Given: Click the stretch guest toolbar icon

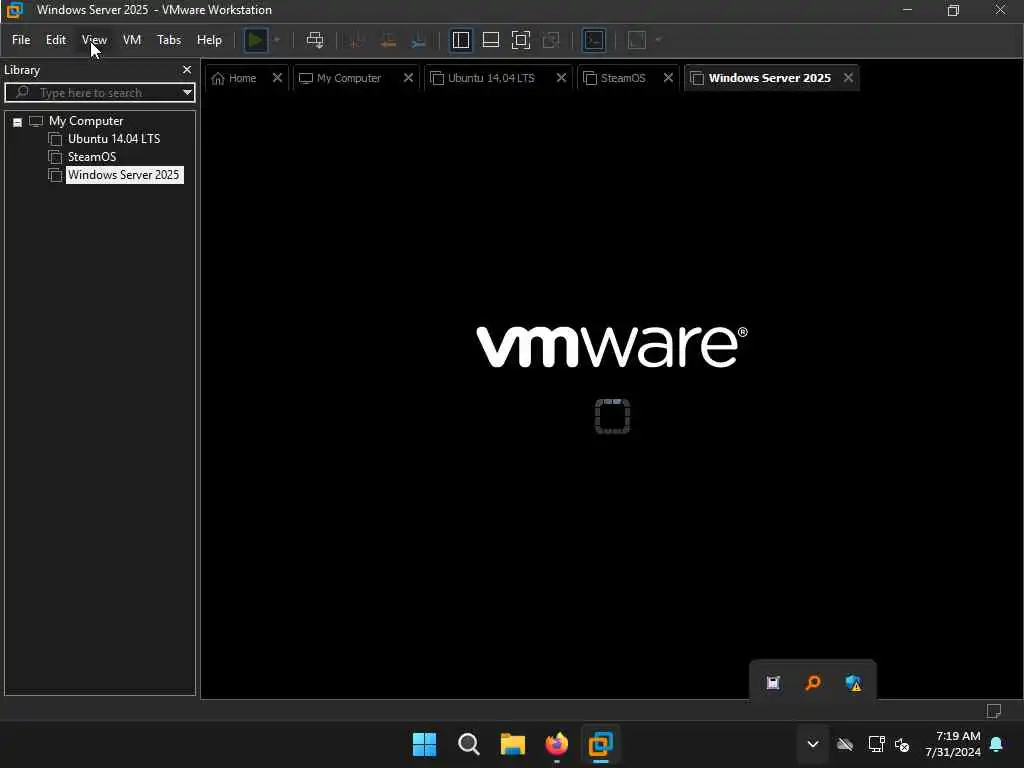Looking at the screenshot, I should [637, 40].
